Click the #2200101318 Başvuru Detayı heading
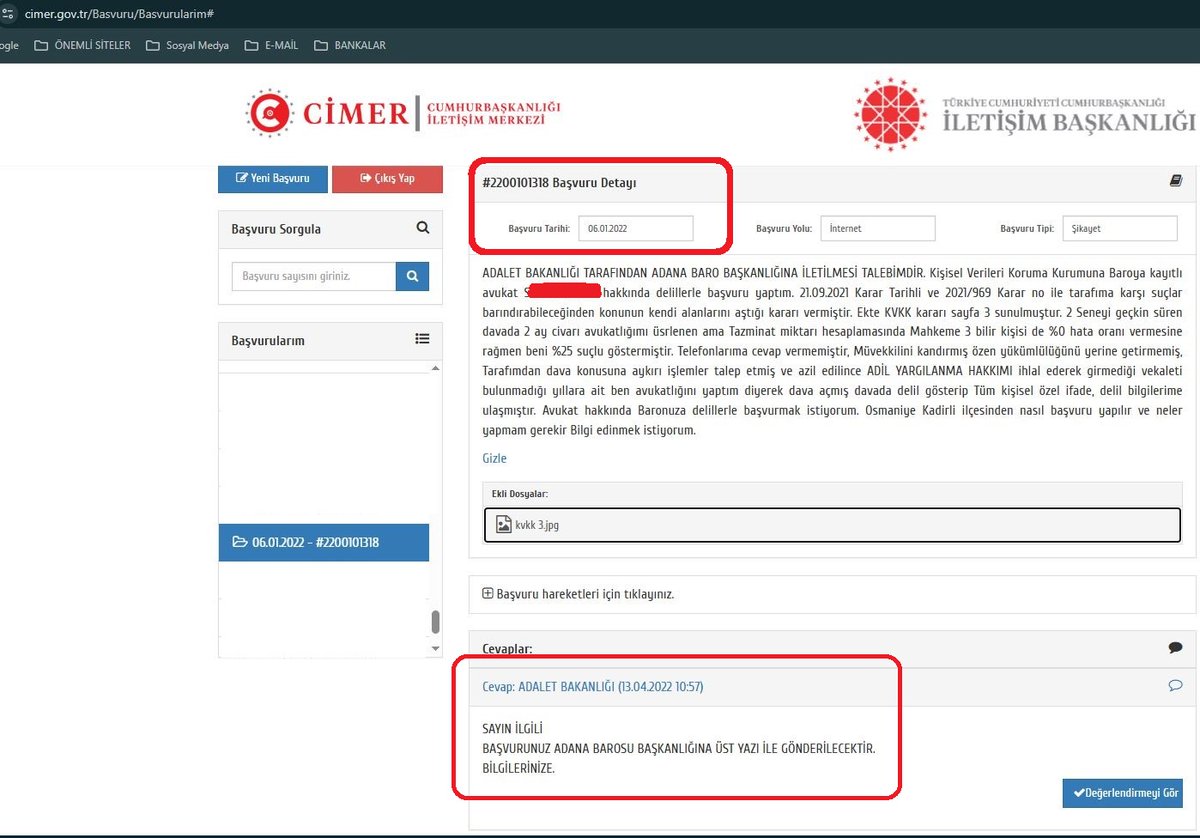 559,183
